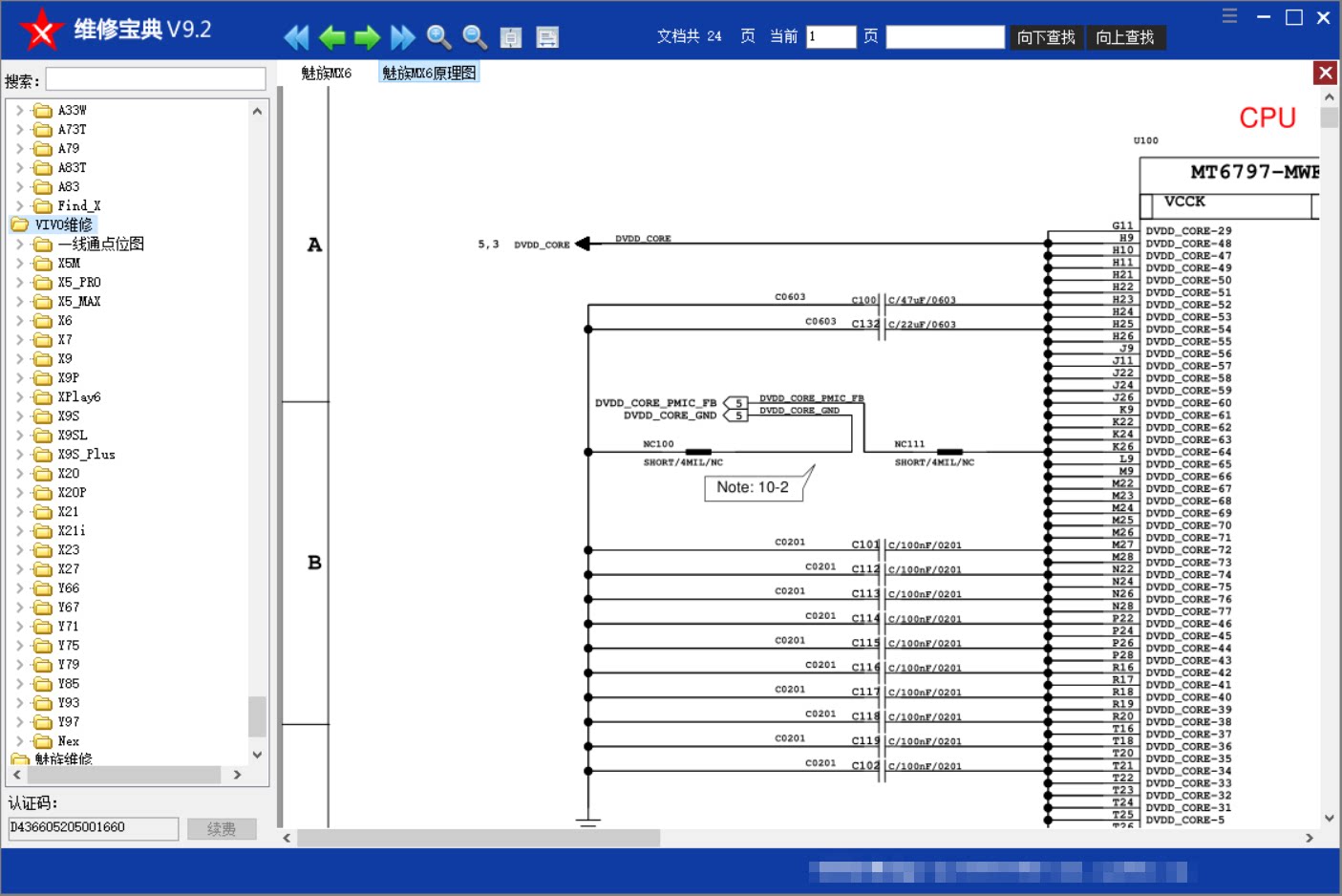
Task: Click the 认证码 code field
Action: coord(93,828)
